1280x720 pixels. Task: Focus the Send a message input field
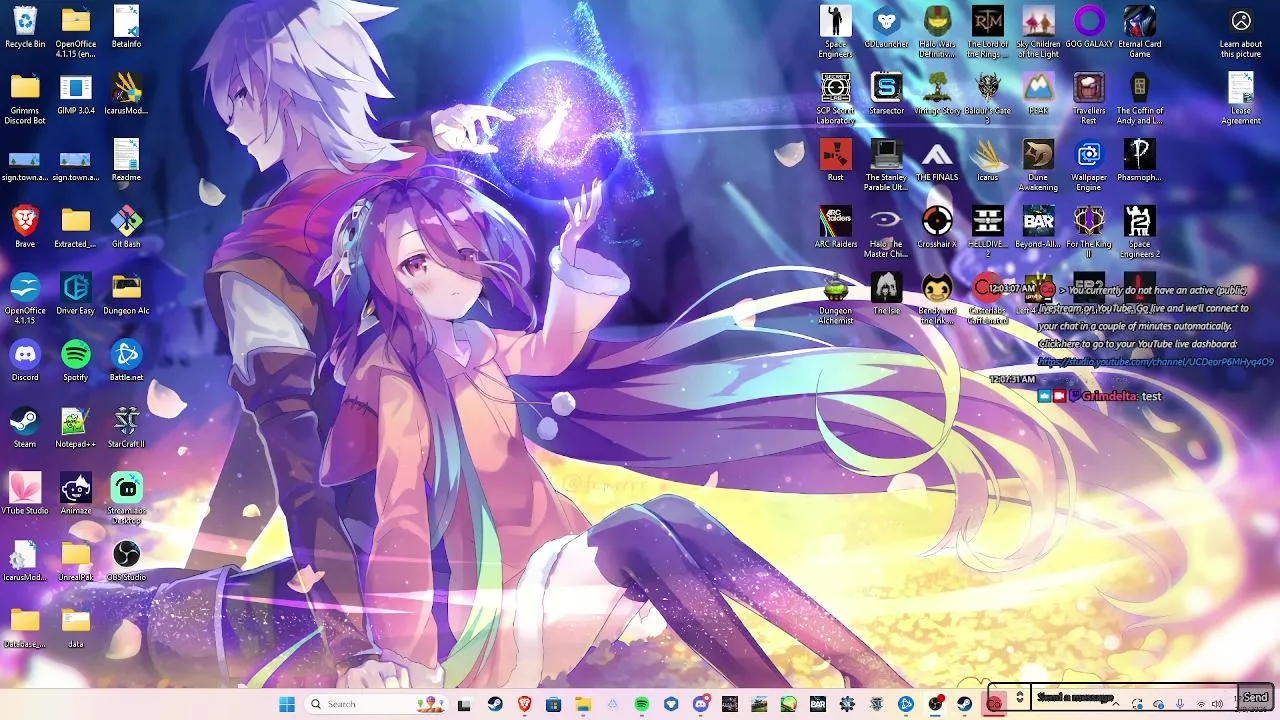tap(1135, 697)
